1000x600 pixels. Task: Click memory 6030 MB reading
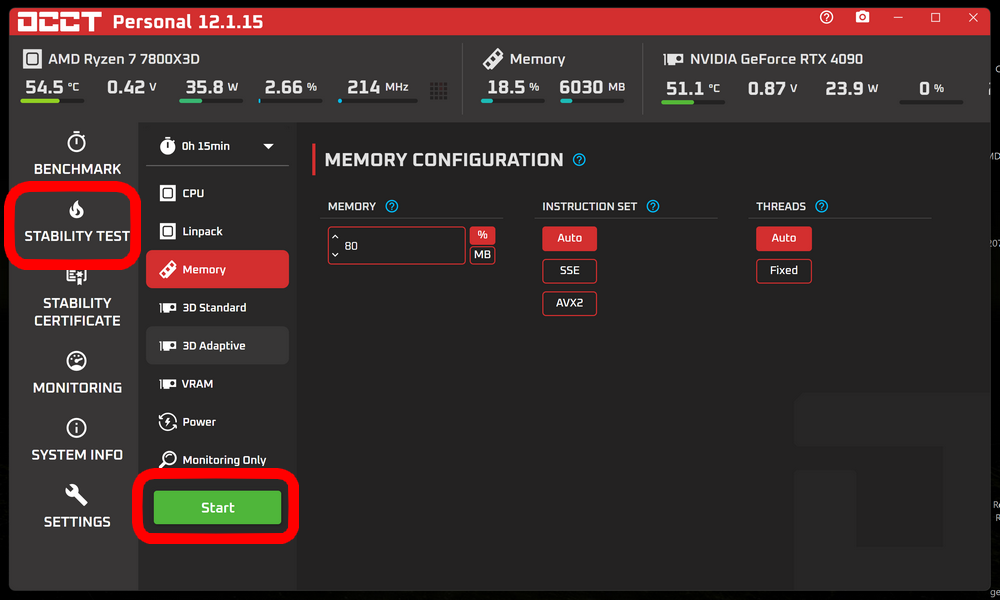(x=592, y=87)
